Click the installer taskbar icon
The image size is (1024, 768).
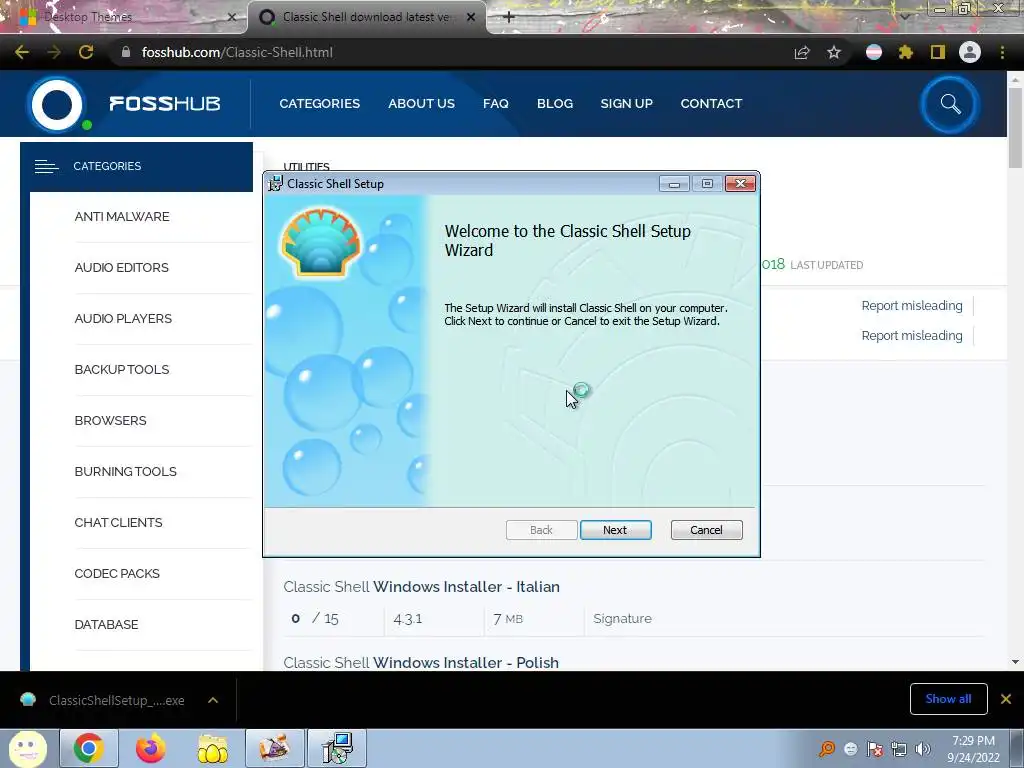click(338, 748)
